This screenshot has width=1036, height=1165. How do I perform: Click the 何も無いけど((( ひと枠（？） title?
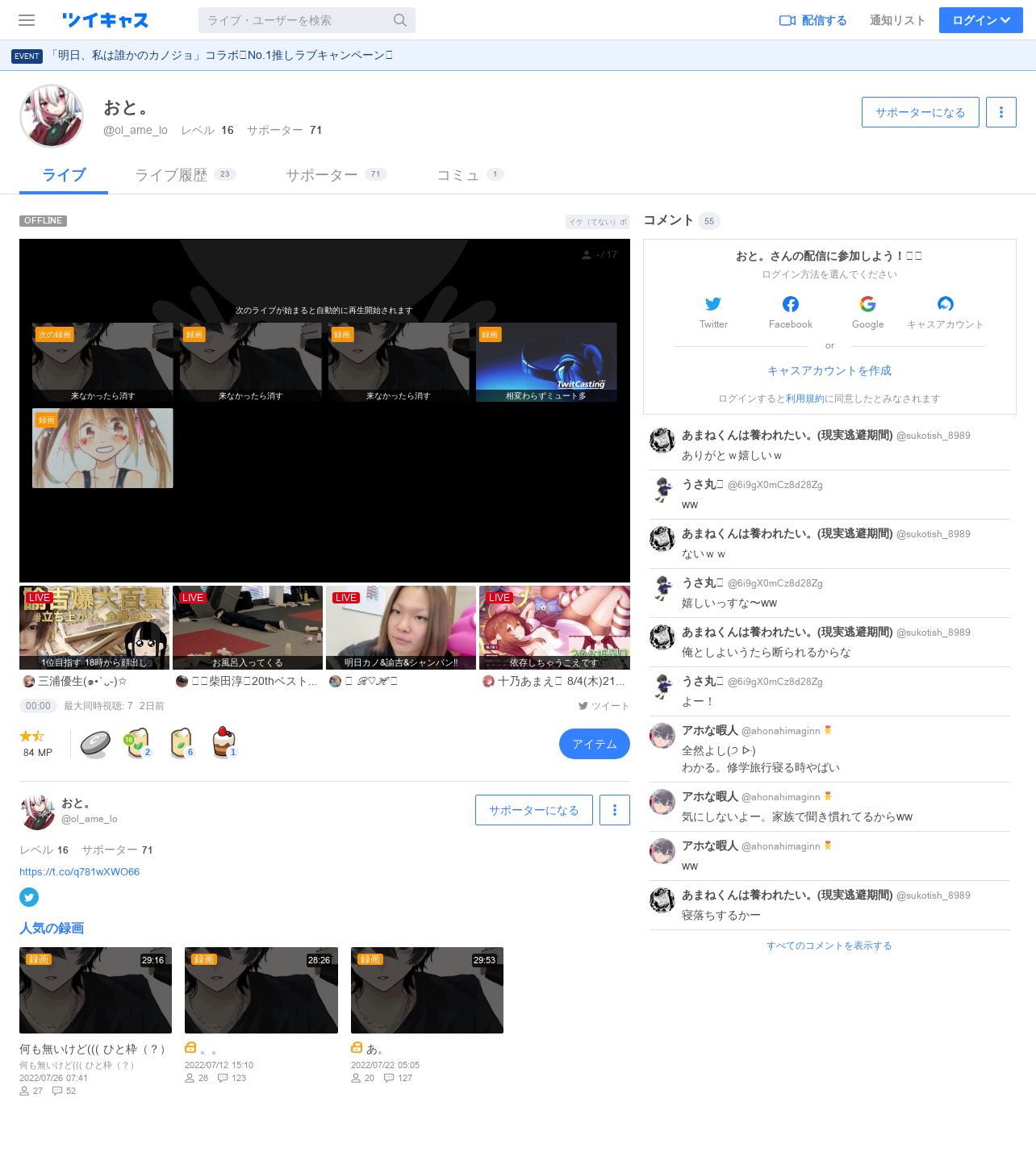pos(94,1049)
